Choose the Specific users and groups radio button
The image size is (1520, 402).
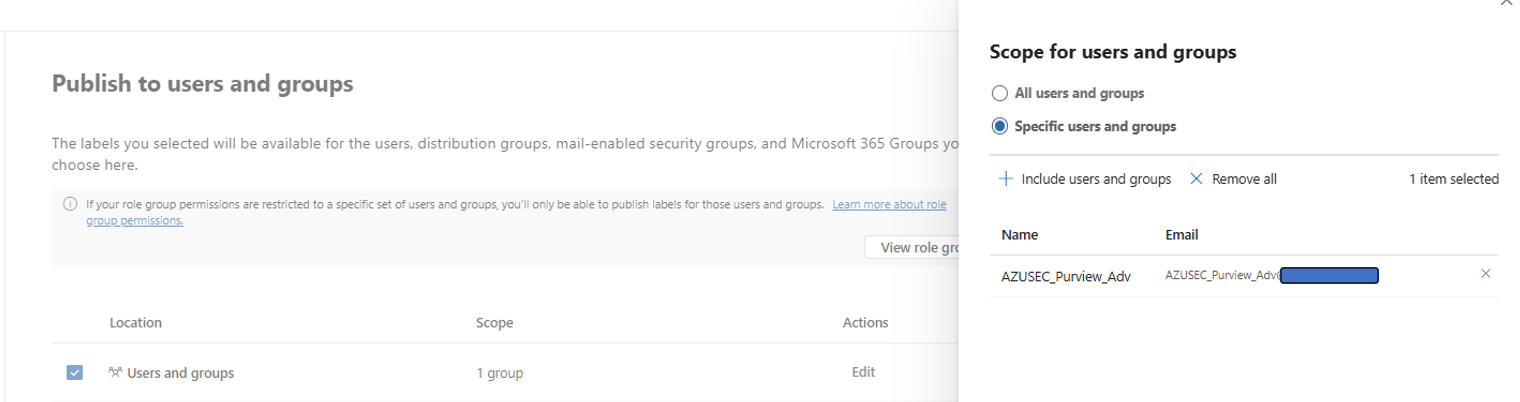click(999, 127)
